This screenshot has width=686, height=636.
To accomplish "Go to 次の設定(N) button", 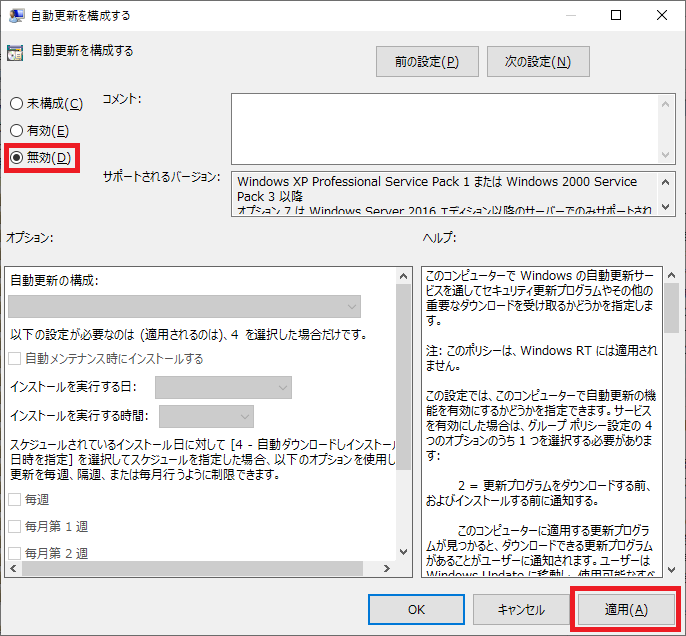I will pyautogui.click(x=538, y=62).
